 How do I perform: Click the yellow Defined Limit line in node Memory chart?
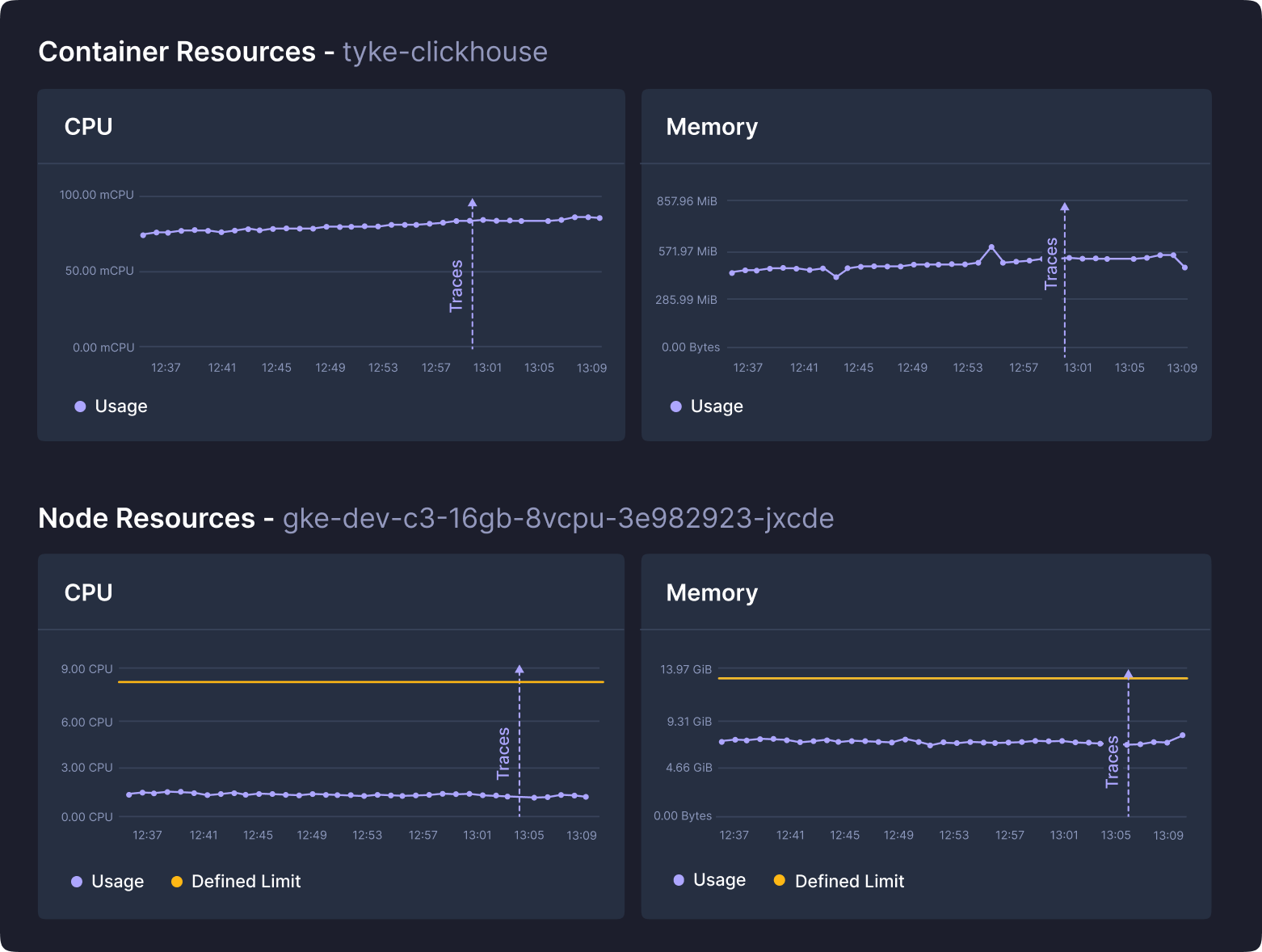click(x=953, y=678)
